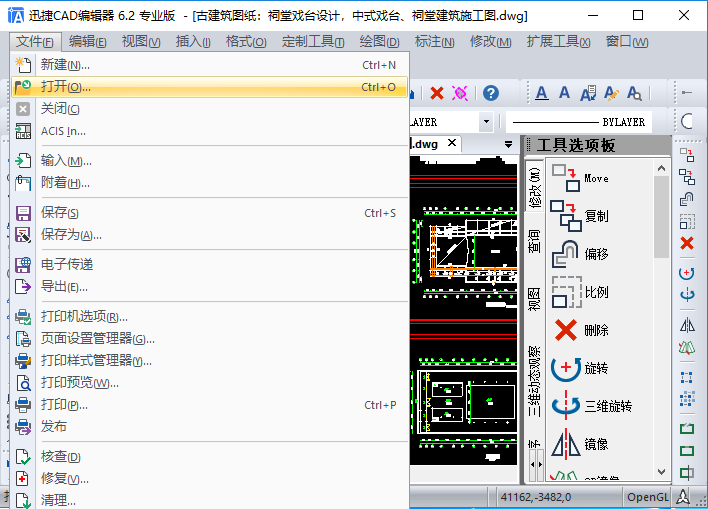Click the find text A magnifier icon

(634, 93)
